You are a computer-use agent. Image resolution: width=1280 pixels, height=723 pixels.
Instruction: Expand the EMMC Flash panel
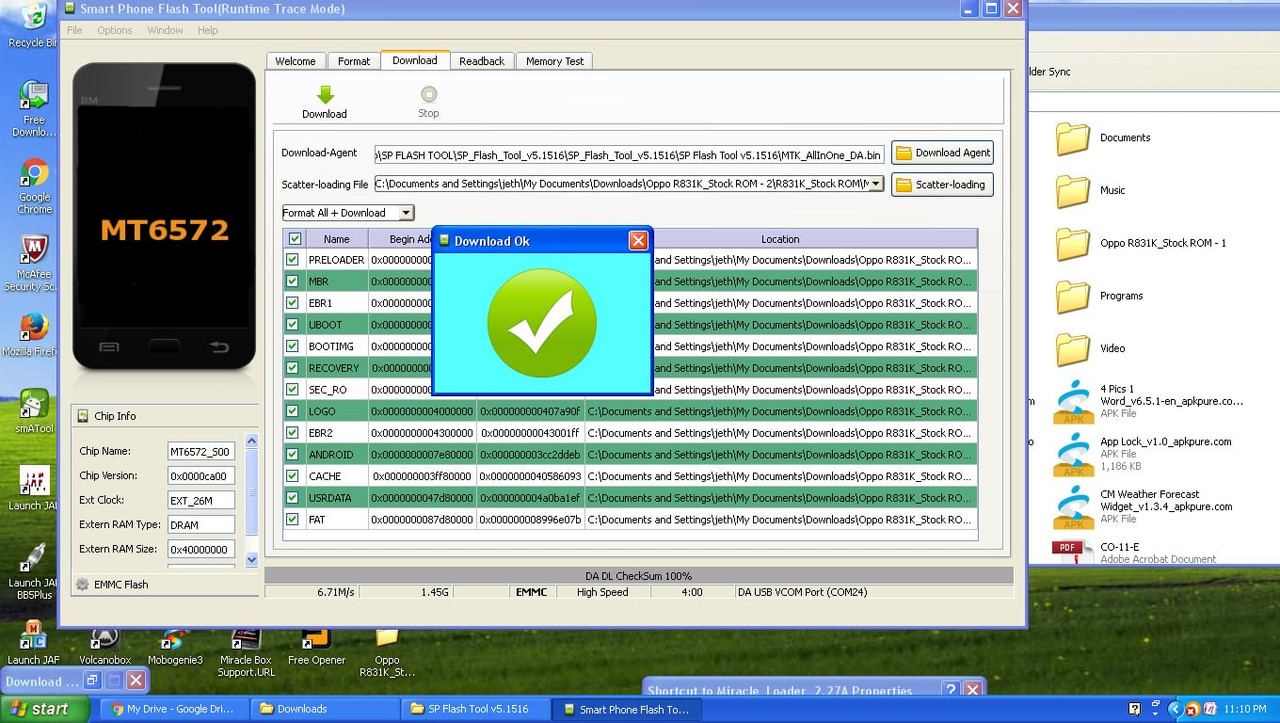tap(165, 585)
